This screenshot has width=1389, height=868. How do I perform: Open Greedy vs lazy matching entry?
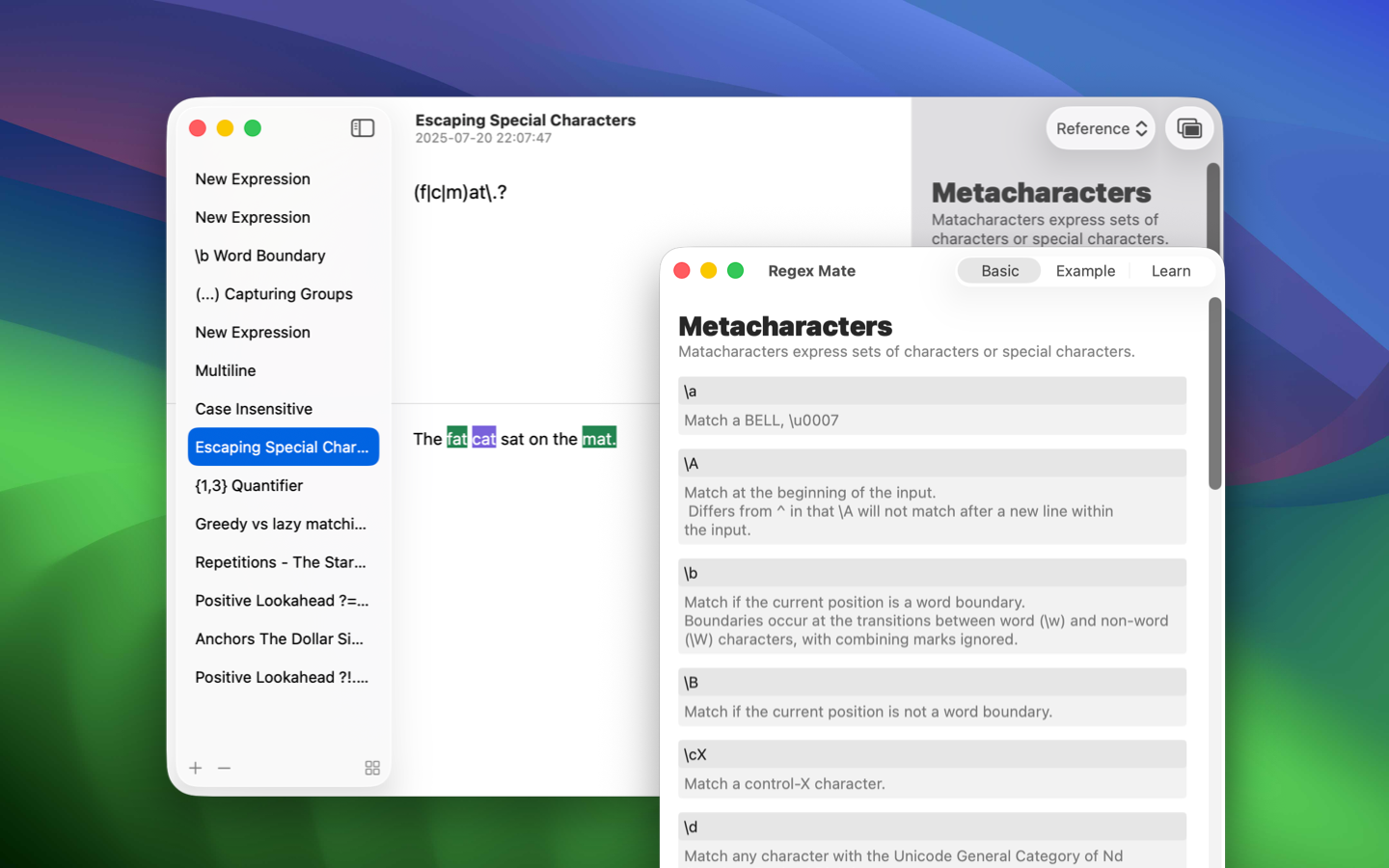pyautogui.click(x=281, y=524)
